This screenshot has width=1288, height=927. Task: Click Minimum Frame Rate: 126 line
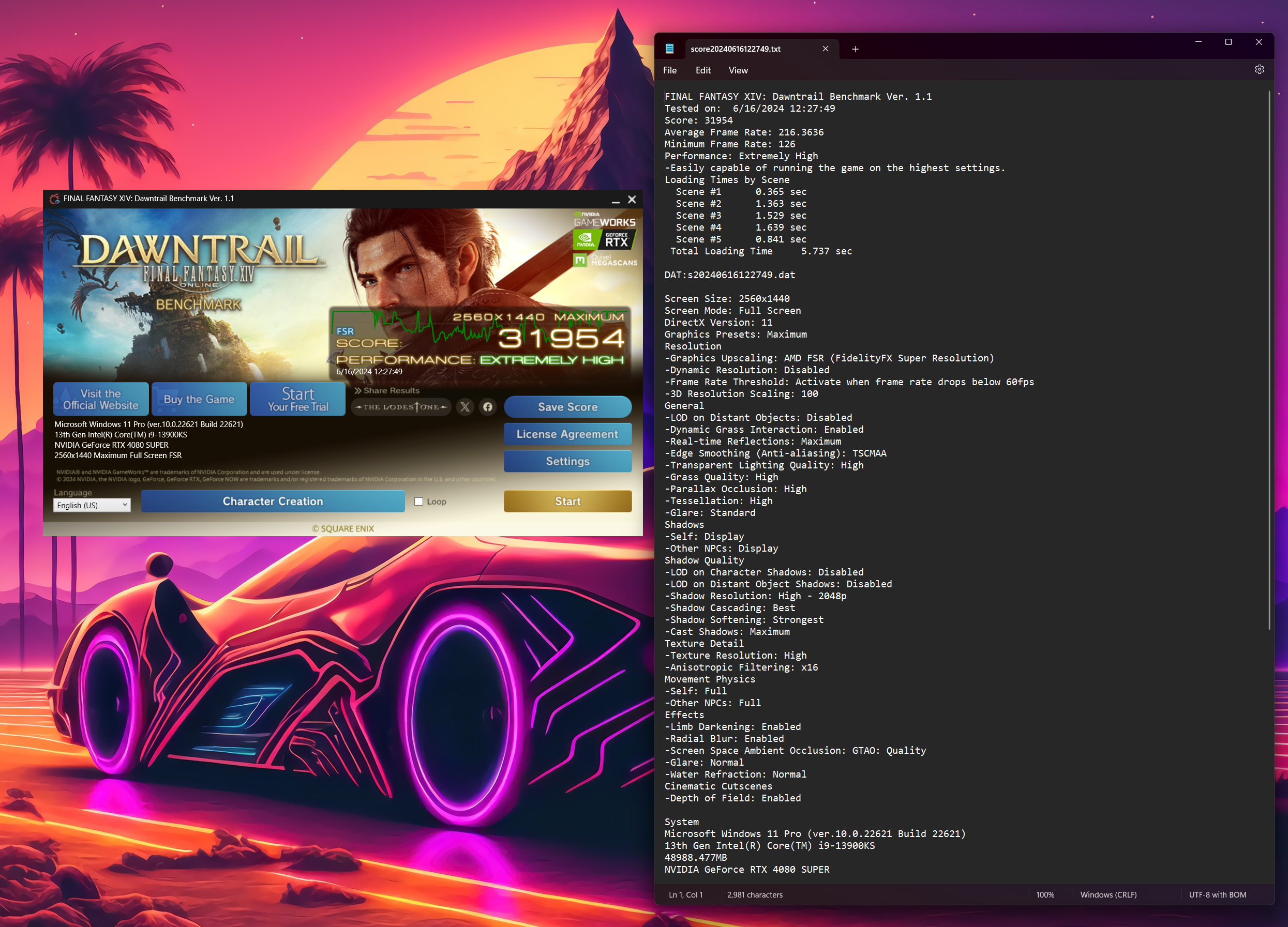coord(730,144)
